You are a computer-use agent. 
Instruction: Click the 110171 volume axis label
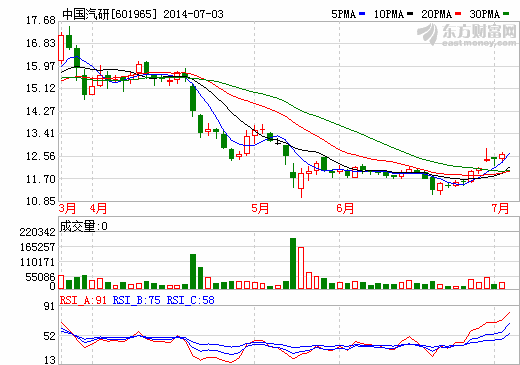click(x=38, y=262)
